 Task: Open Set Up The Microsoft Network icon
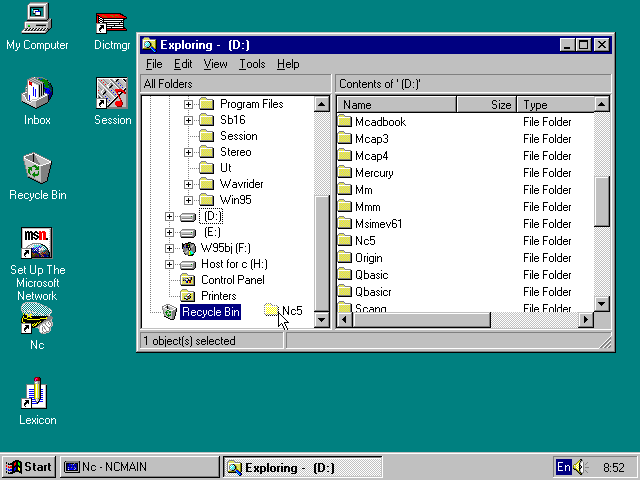click(x=37, y=244)
